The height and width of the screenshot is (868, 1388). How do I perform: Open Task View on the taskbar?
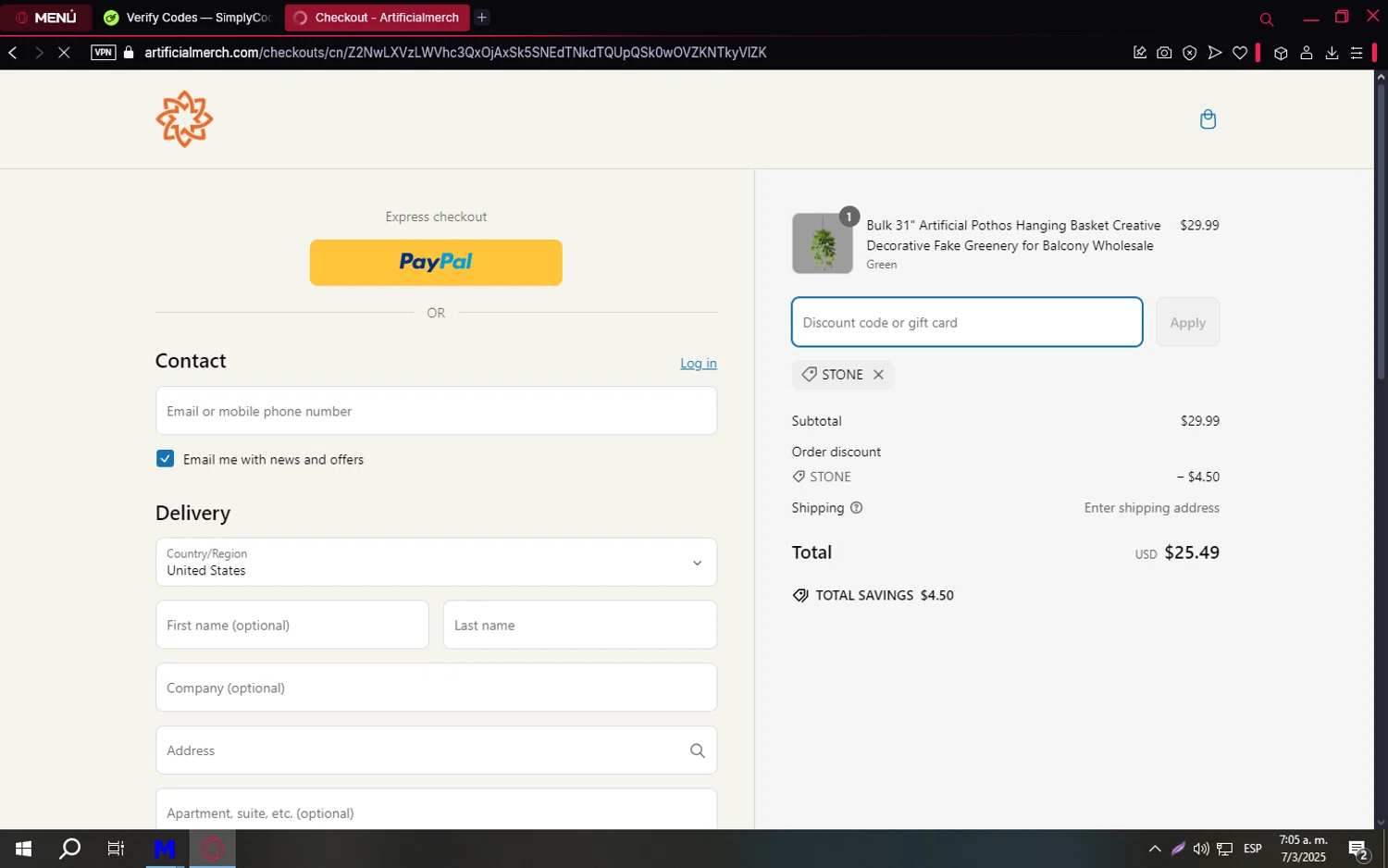116,849
